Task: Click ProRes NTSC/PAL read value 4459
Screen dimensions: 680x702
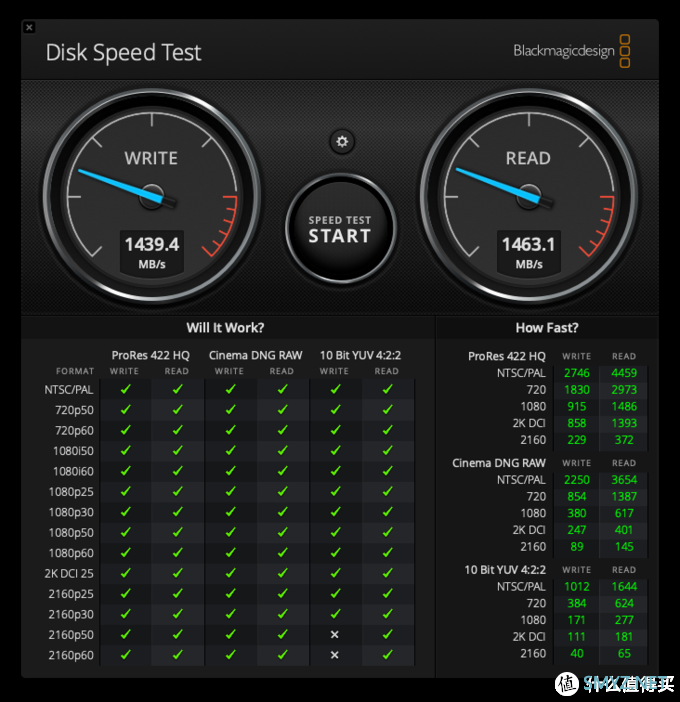Action: point(624,373)
